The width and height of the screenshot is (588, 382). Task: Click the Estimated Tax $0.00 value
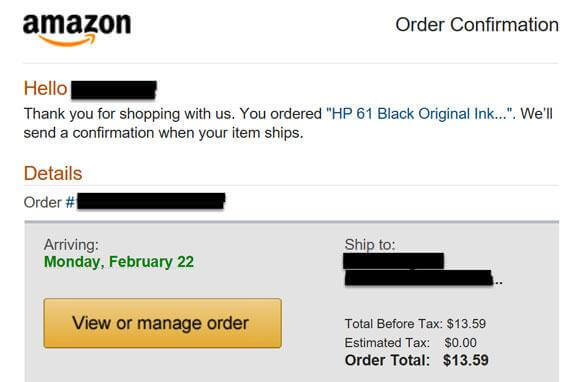[460, 343]
